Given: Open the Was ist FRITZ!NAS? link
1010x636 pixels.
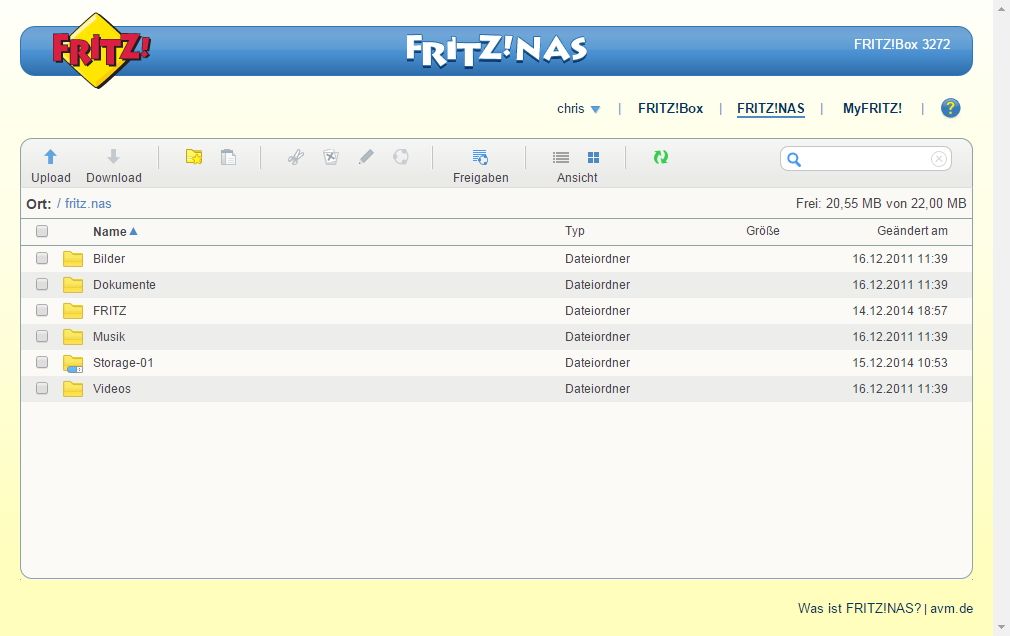Looking at the screenshot, I should click(859, 608).
